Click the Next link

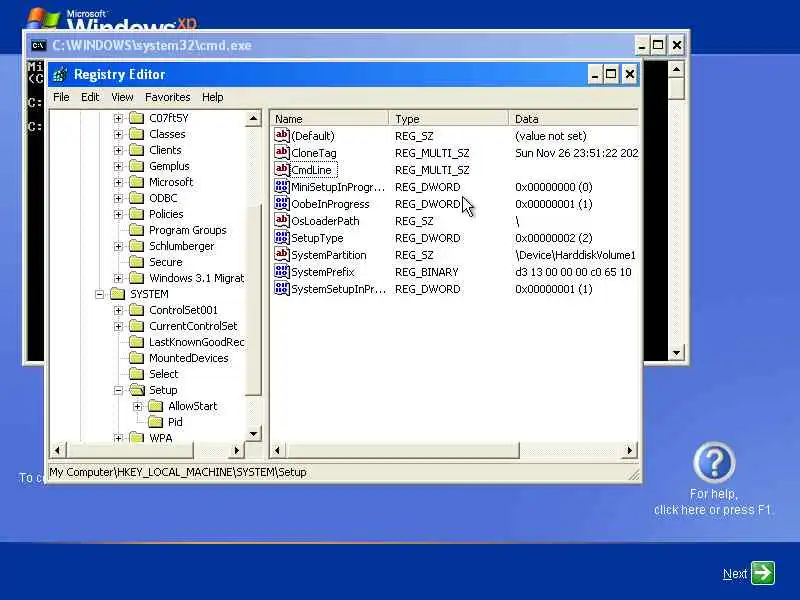click(x=735, y=574)
